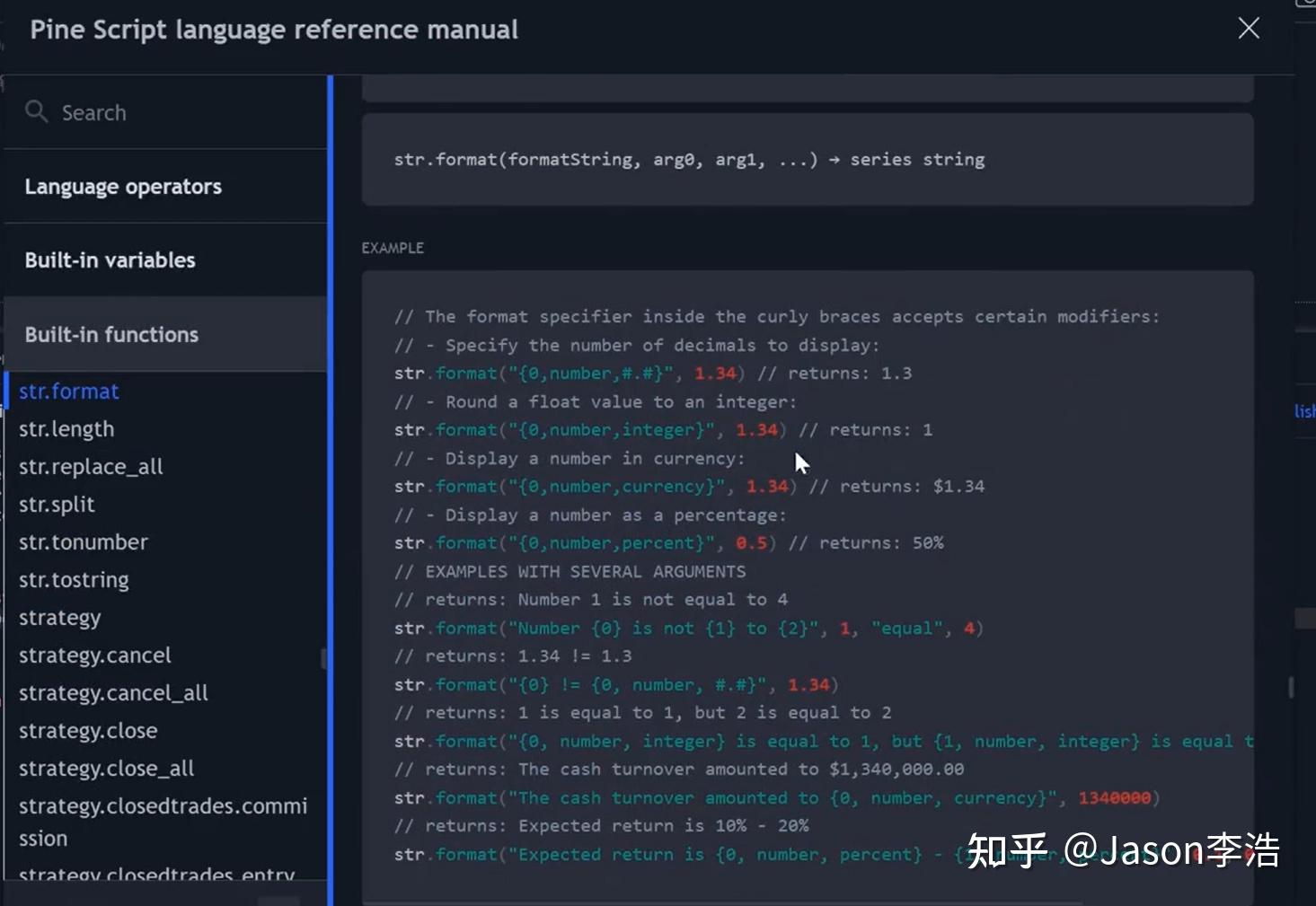The image size is (1316, 906).
Task: Open the str.length documentation
Action: click(x=66, y=428)
